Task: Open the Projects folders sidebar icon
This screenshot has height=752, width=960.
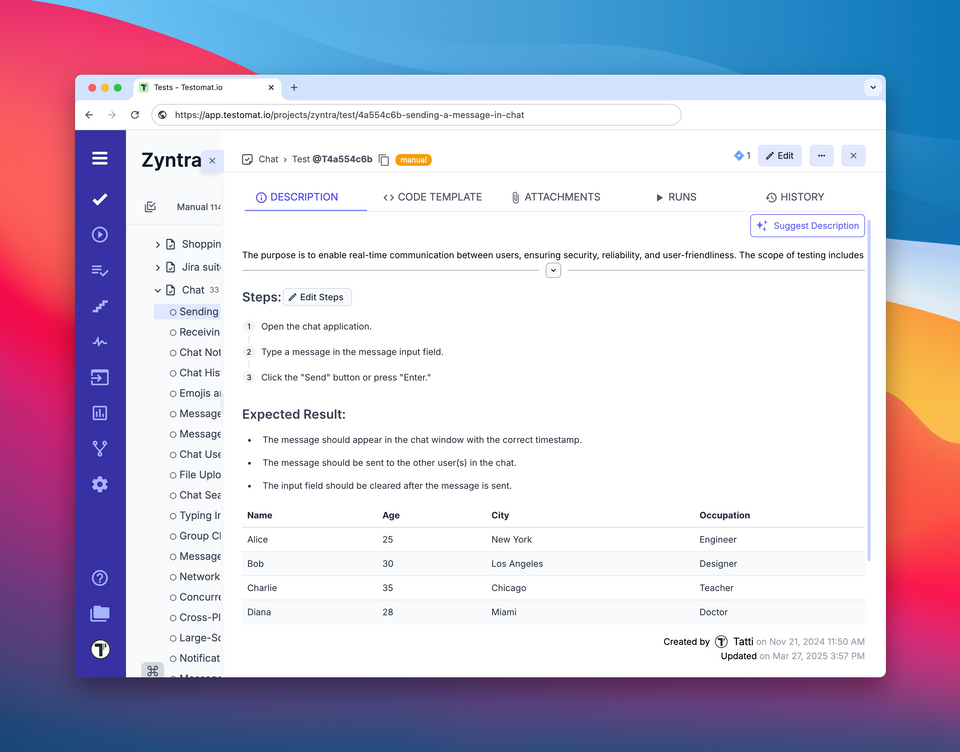Action: [x=100, y=614]
